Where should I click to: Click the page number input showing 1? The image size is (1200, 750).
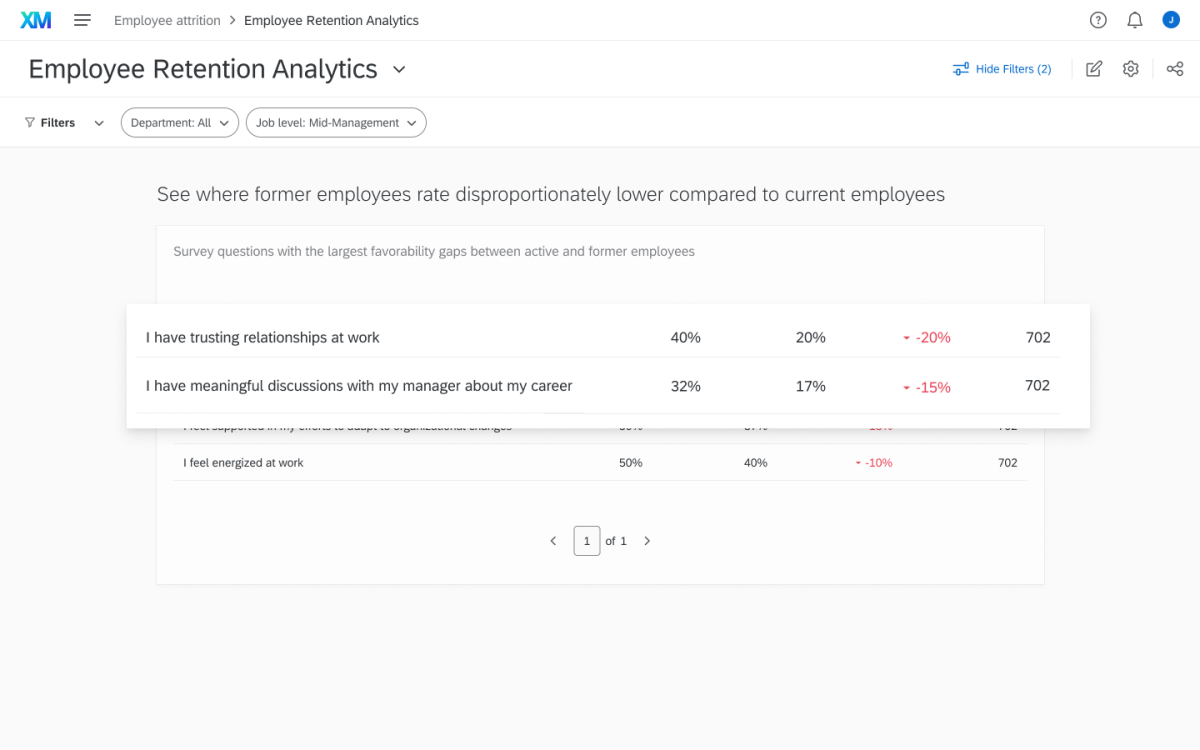click(587, 540)
